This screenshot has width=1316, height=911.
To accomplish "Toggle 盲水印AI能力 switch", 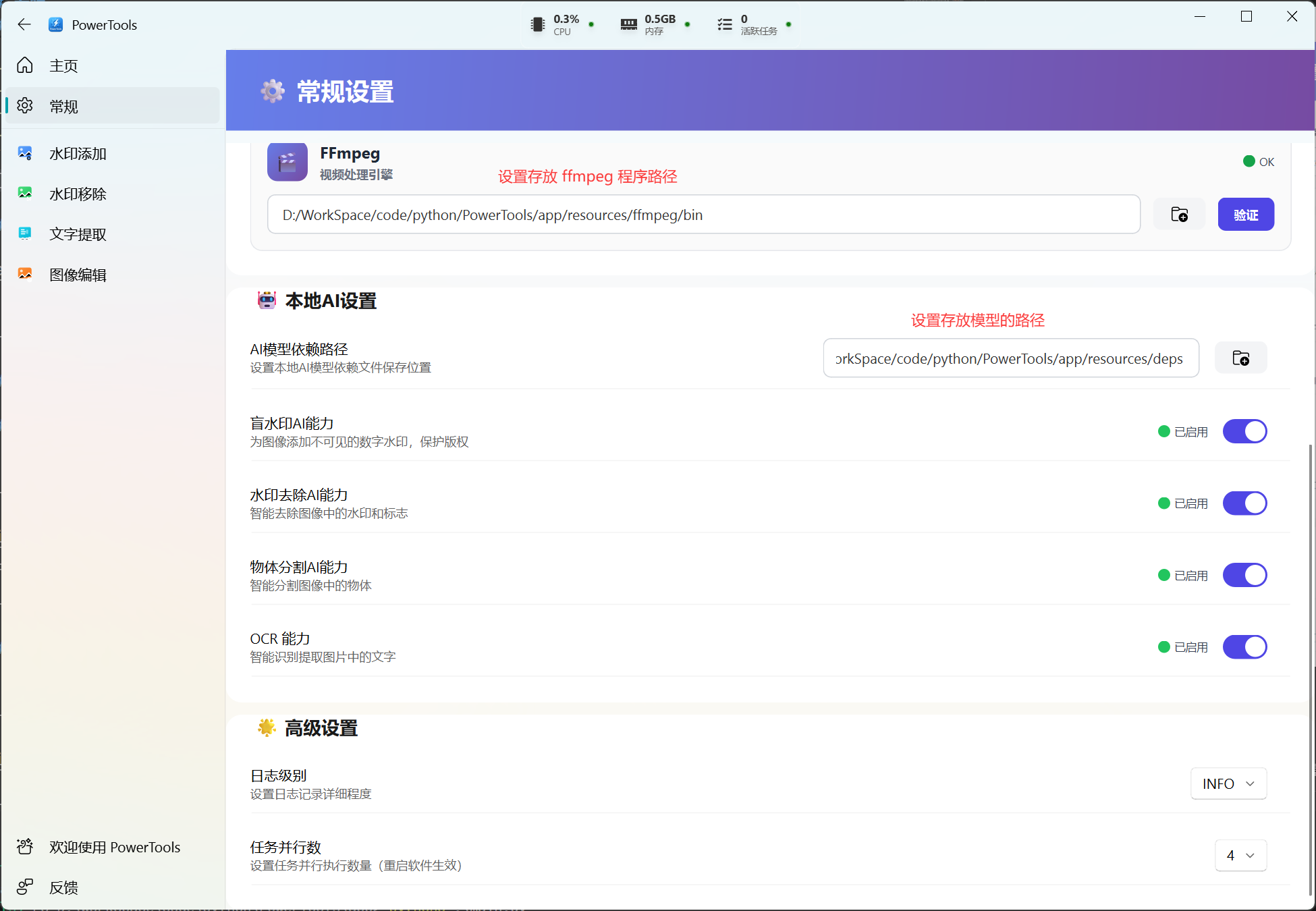I will pyautogui.click(x=1244, y=431).
